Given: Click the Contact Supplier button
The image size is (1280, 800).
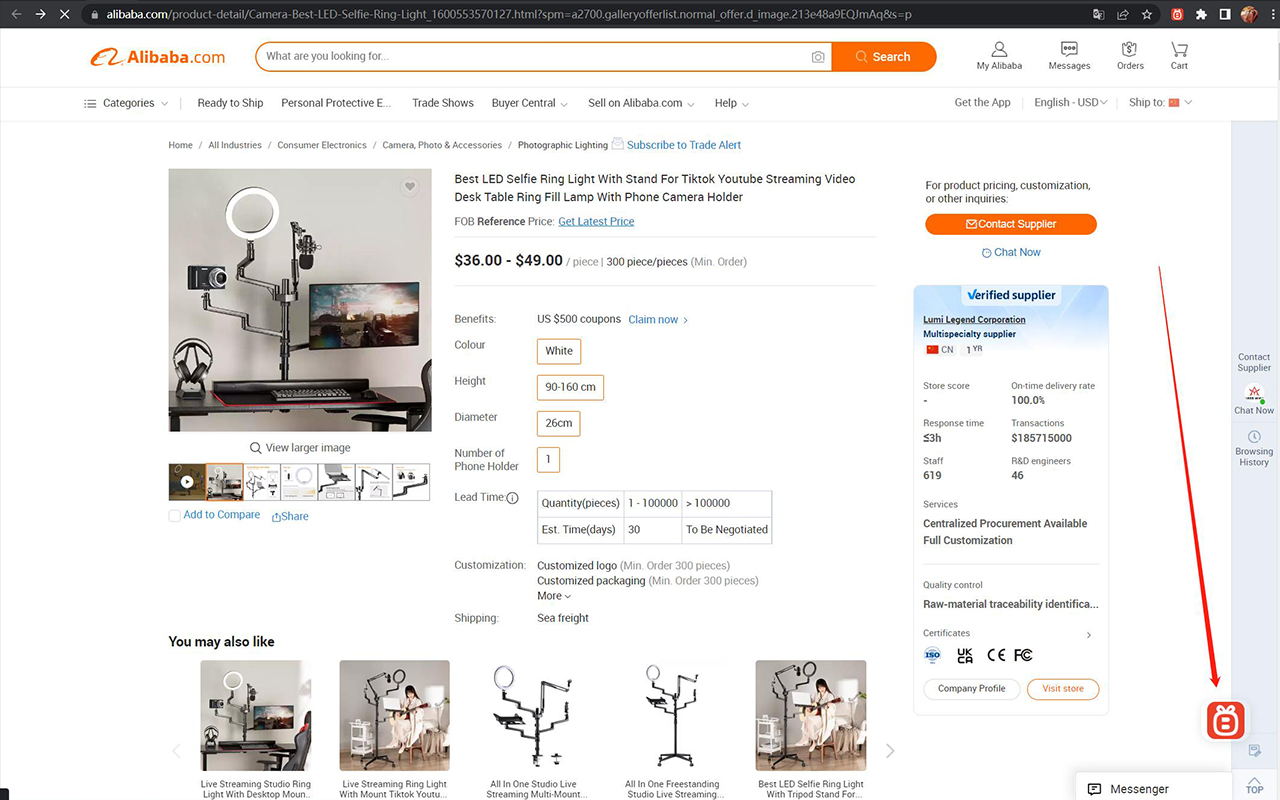Looking at the screenshot, I should pyautogui.click(x=1010, y=224).
